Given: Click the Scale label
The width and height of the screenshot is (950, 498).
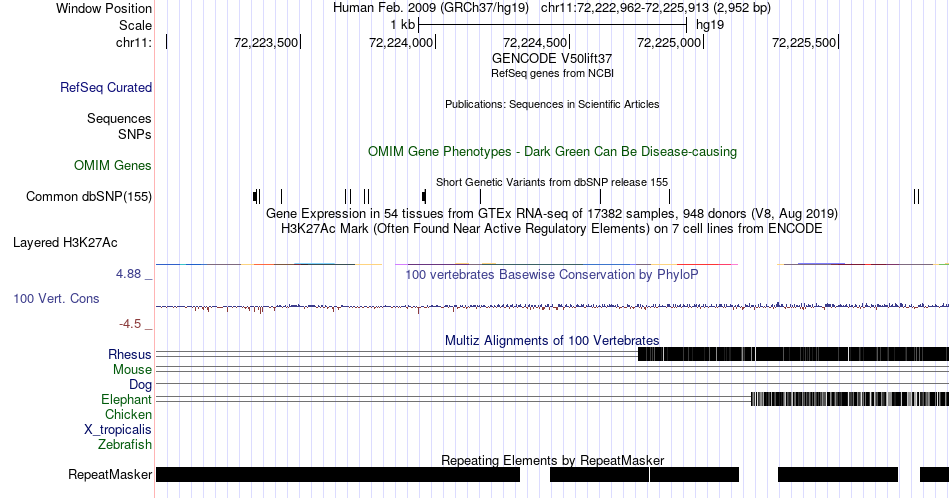Looking at the screenshot, I should coord(135,25).
